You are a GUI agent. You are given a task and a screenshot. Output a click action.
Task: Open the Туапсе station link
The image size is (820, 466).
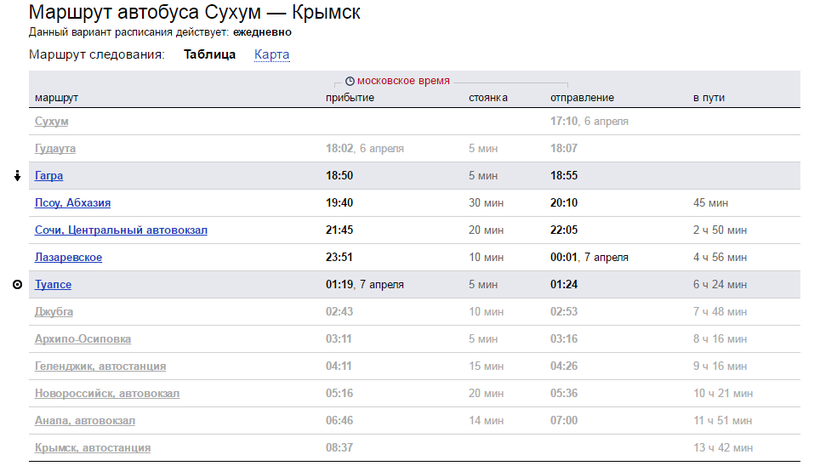pos(53,285)
